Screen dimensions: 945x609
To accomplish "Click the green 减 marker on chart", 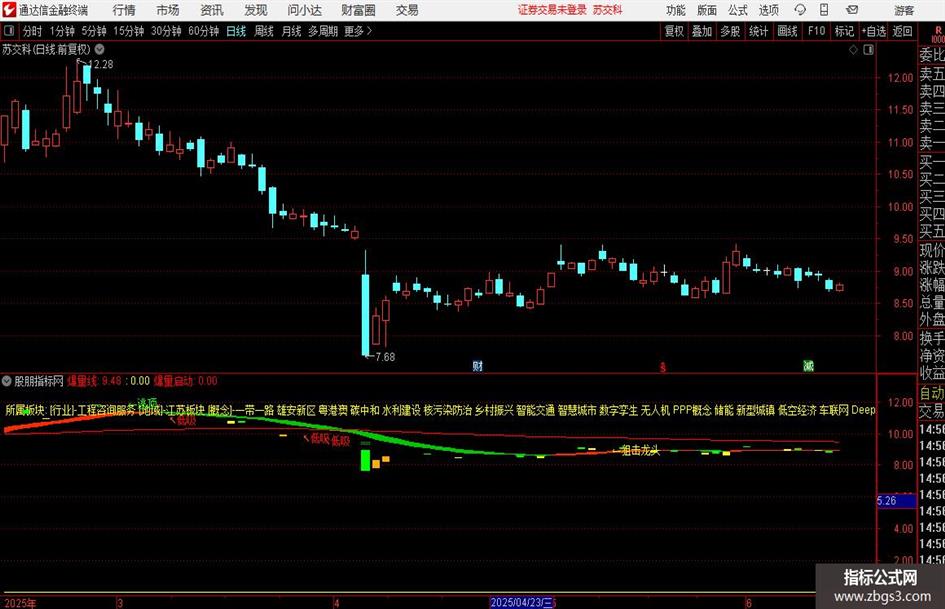I will (808, 366).
